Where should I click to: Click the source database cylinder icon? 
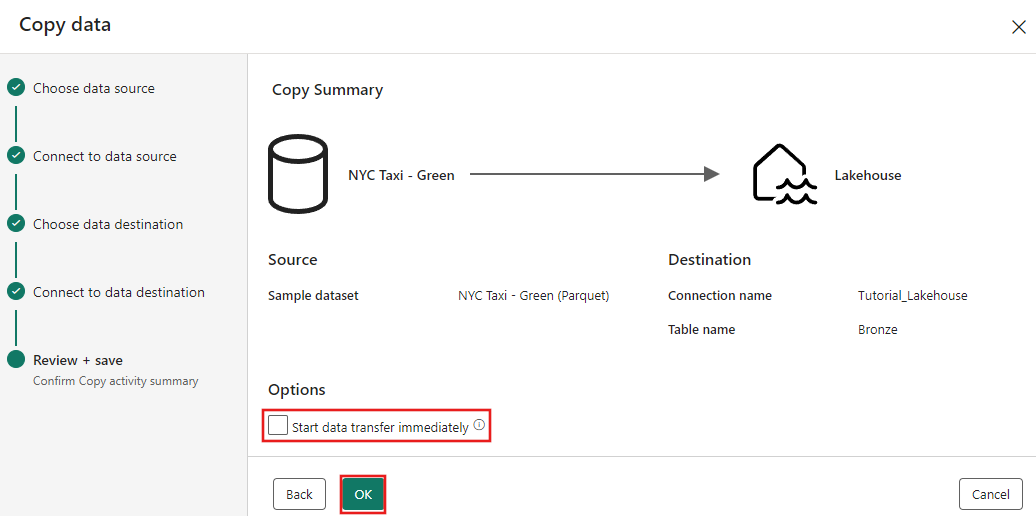tap(297, 174)
